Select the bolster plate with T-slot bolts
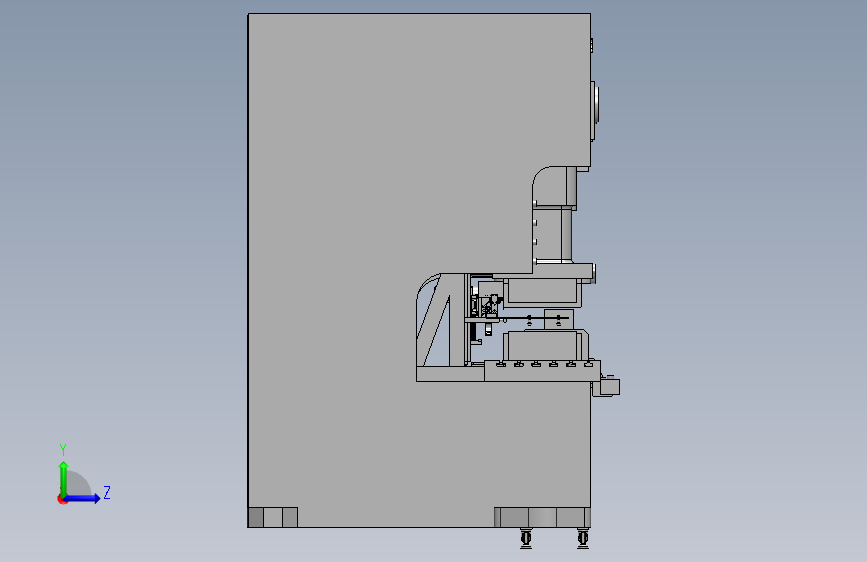The image size is (867, 562). tap(542, 371)
